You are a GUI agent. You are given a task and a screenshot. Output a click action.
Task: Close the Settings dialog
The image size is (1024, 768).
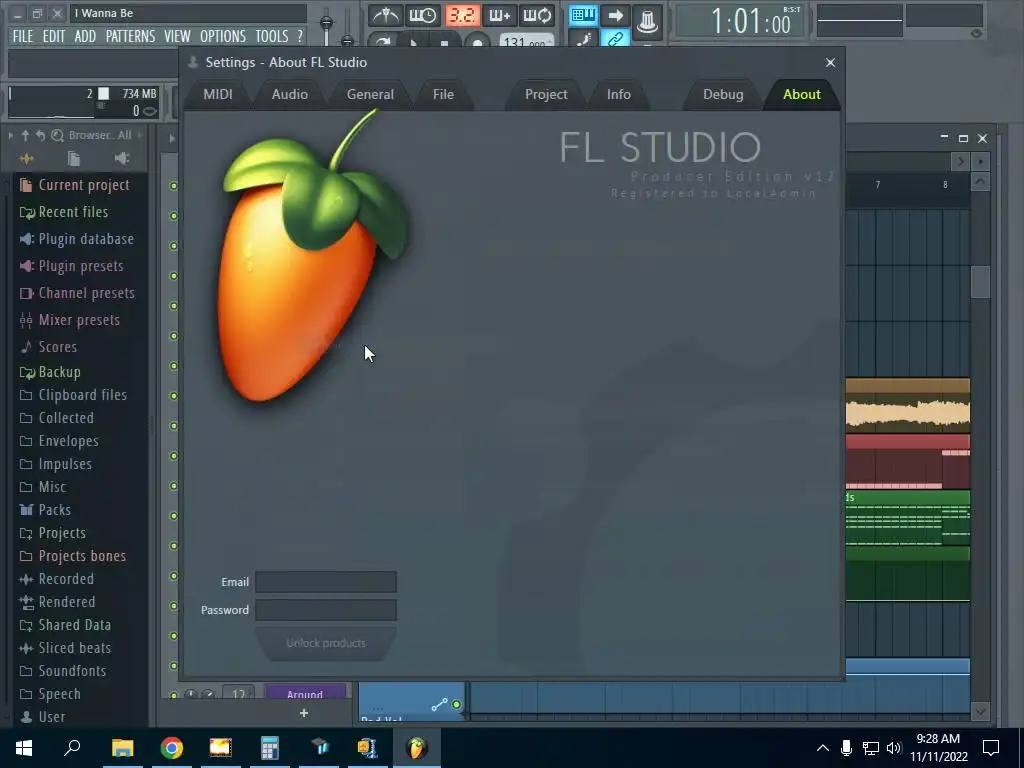[x=830, y=63]
